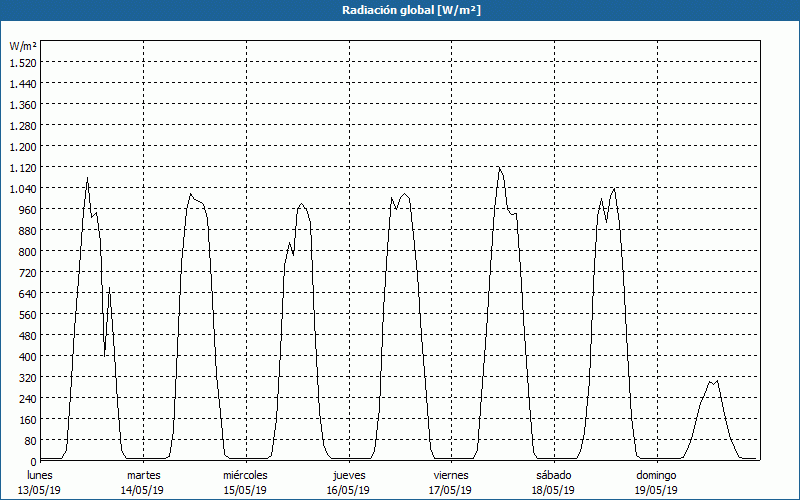The height and width of the screenshot is (500, 800).
Task: Click the 480 y-axis value
Action: point(26,335)
